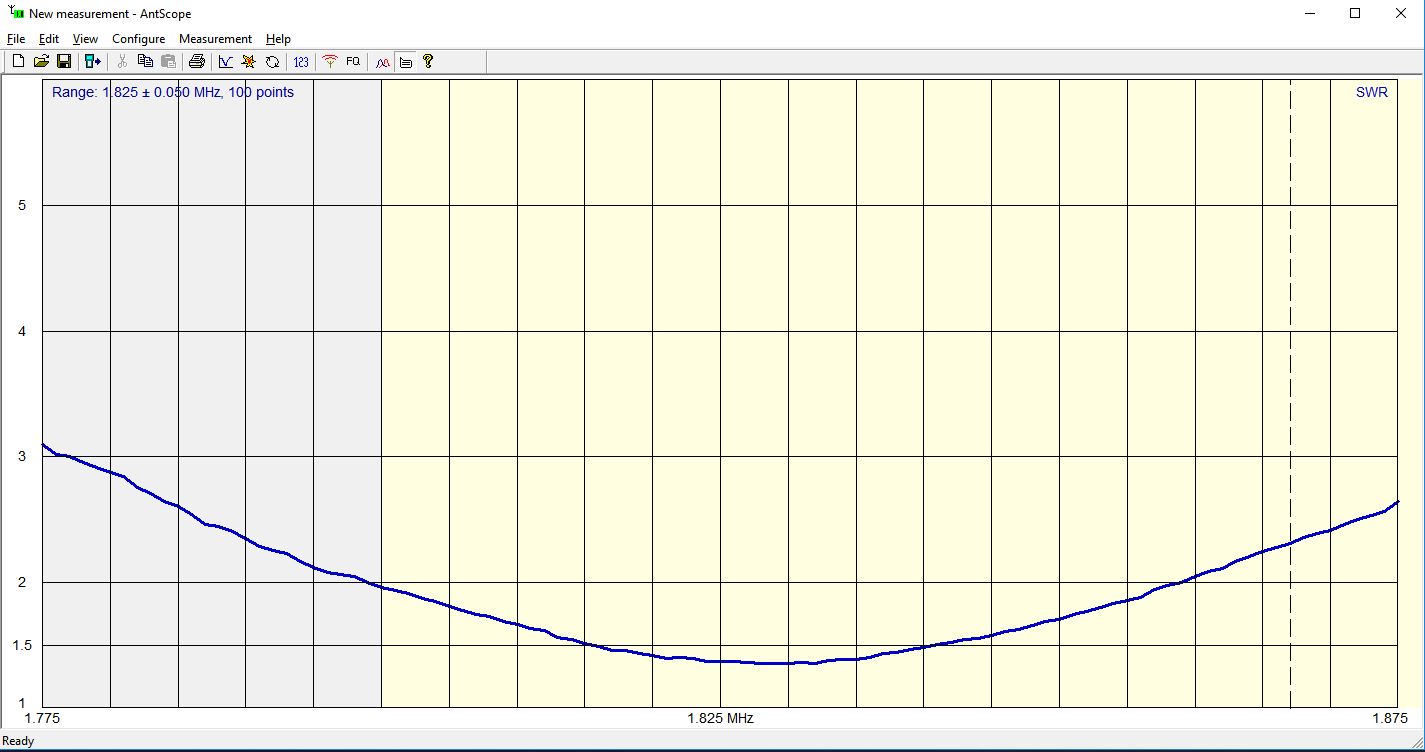Click the 123 numeric data icon
Image resolution: width=1425 pixels, height=752 pixels.
(x=301, y=62)
